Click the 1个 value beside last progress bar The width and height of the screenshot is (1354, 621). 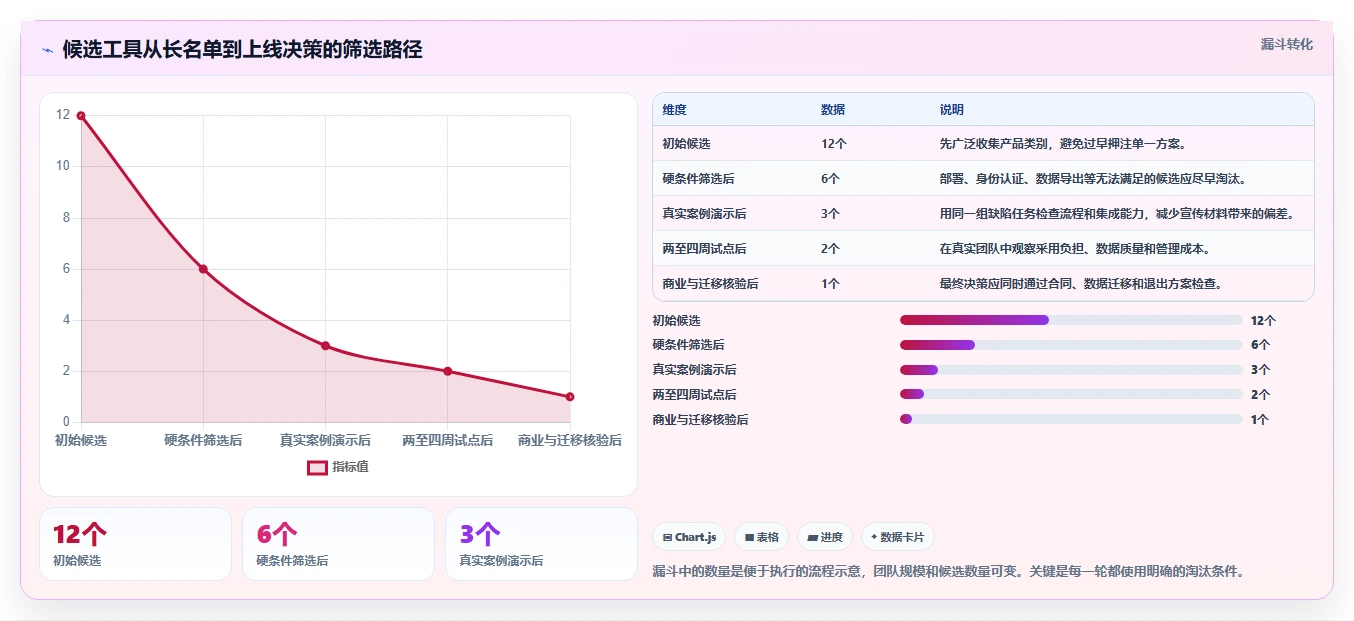tap(1260, 420)
